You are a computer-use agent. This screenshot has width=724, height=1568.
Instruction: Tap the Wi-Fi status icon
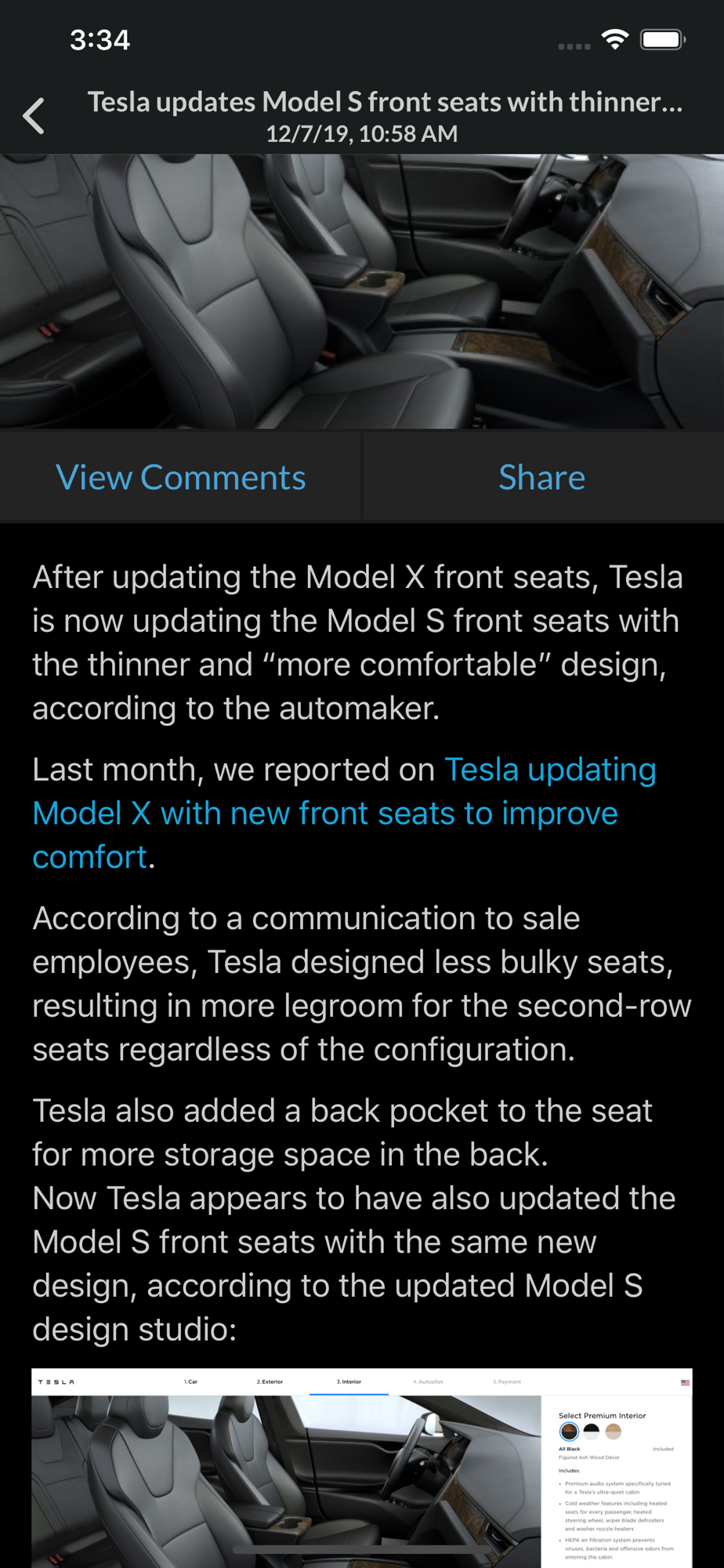pos(615,39)
